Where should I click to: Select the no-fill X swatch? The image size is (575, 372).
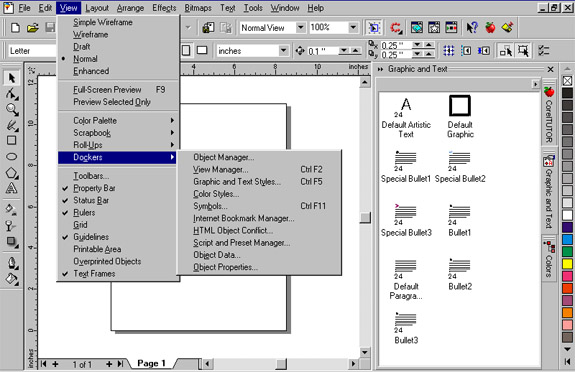(x=567, y=81)
